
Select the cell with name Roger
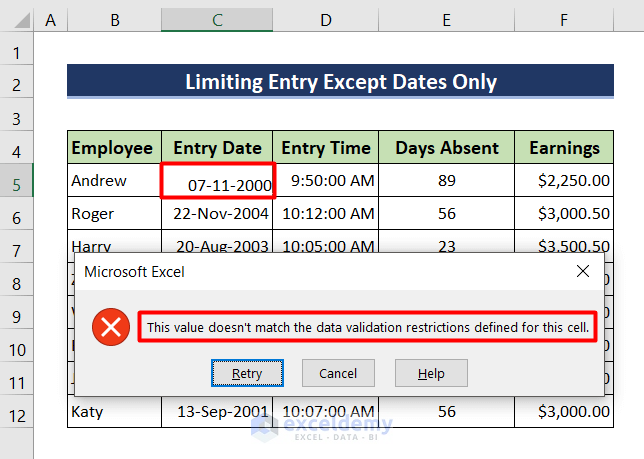click(113, 214)
